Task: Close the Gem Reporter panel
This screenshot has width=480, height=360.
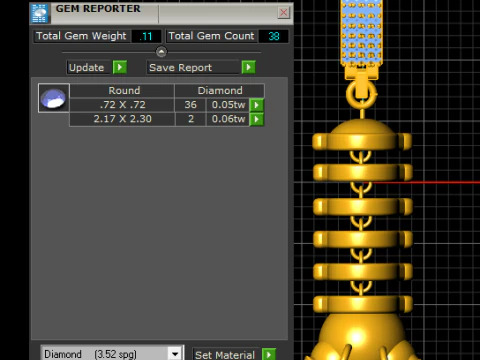Action: (284, 13)
